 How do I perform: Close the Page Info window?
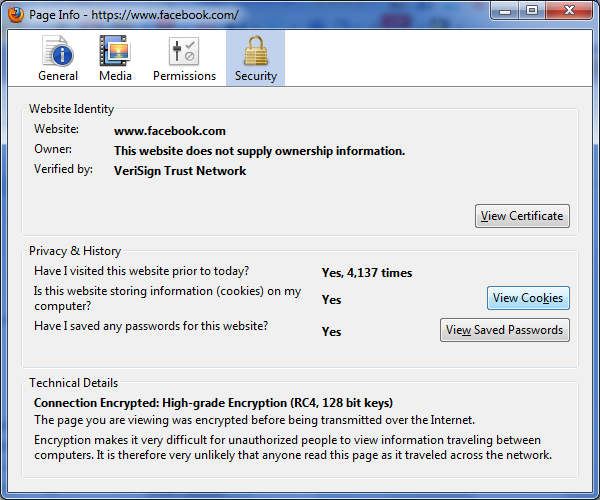569,11
